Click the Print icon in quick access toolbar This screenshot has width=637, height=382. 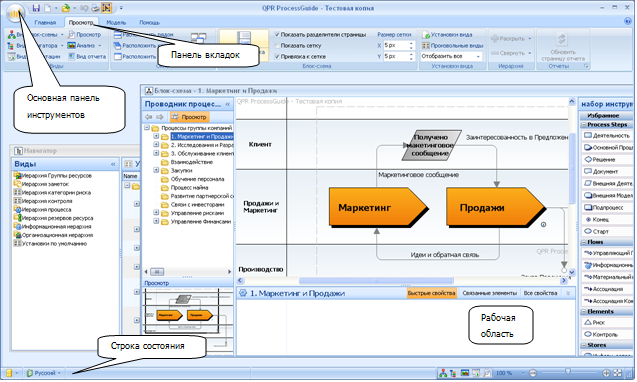click(95, 8)
